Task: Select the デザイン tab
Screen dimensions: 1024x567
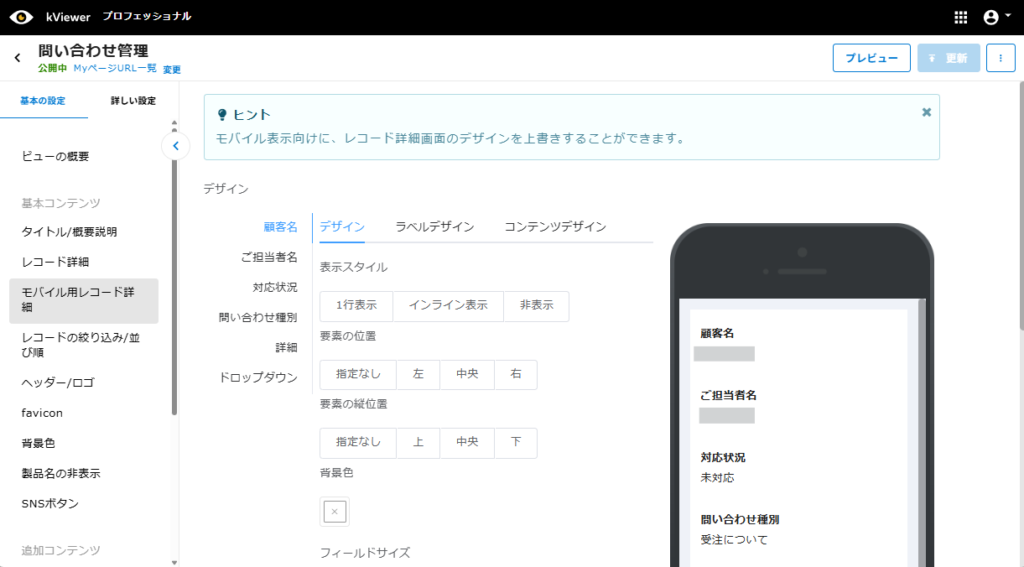Action: click(x=342, y=227)
